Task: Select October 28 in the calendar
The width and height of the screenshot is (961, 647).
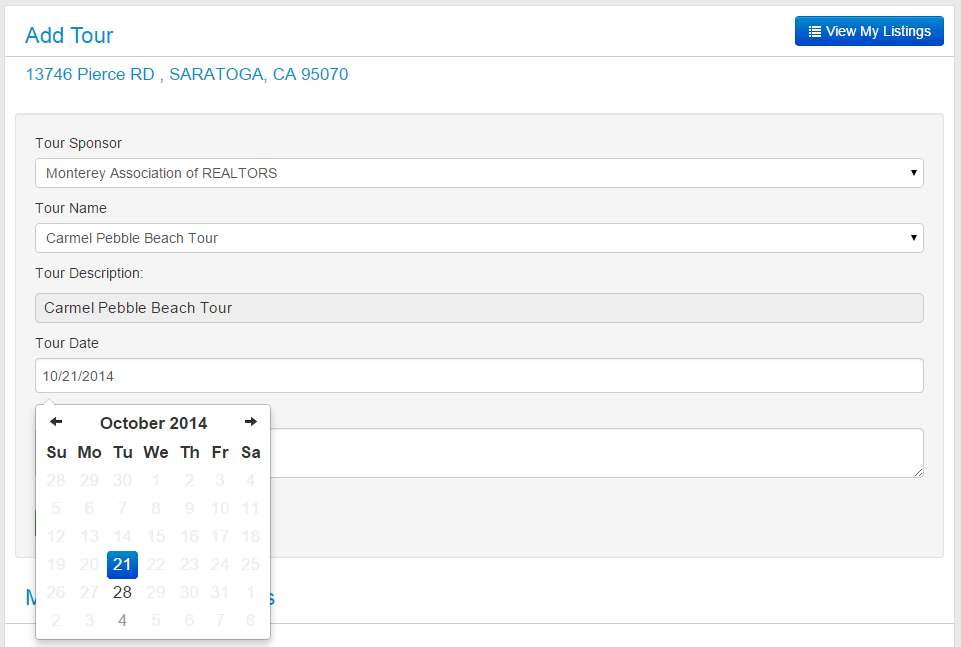Action: coord(122,592)
